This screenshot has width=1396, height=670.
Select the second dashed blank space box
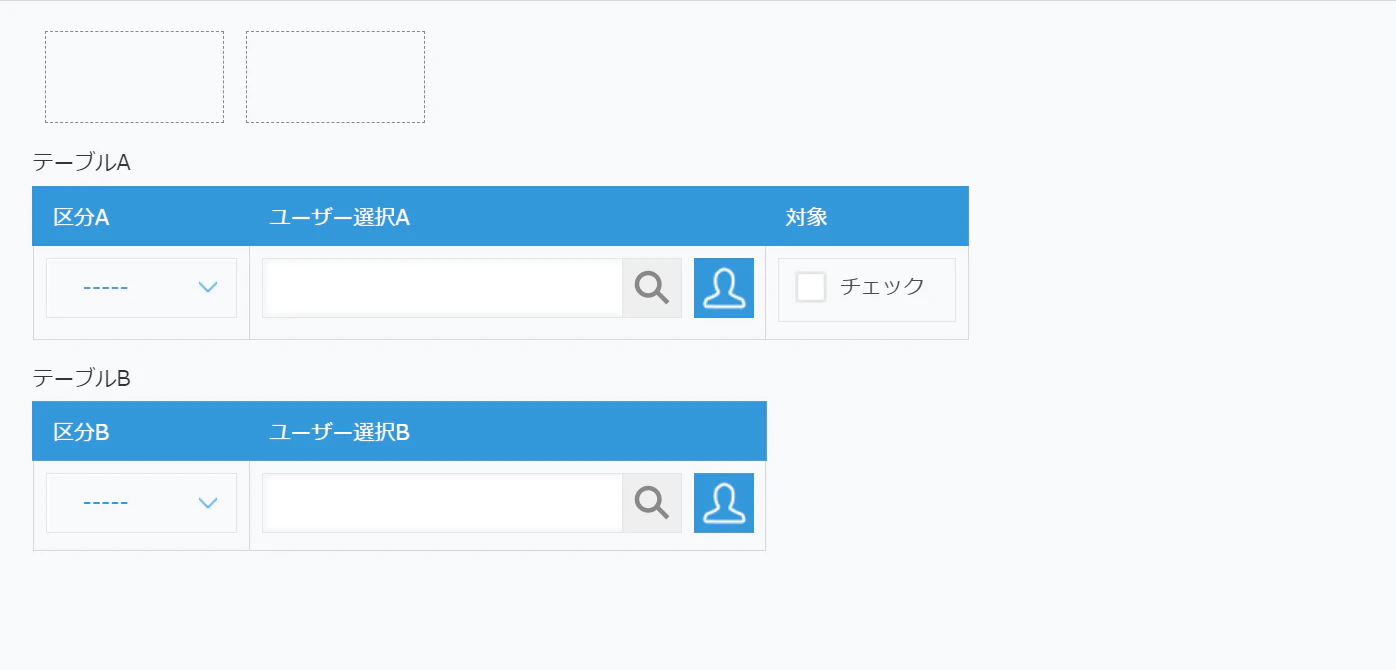point(335,77)
